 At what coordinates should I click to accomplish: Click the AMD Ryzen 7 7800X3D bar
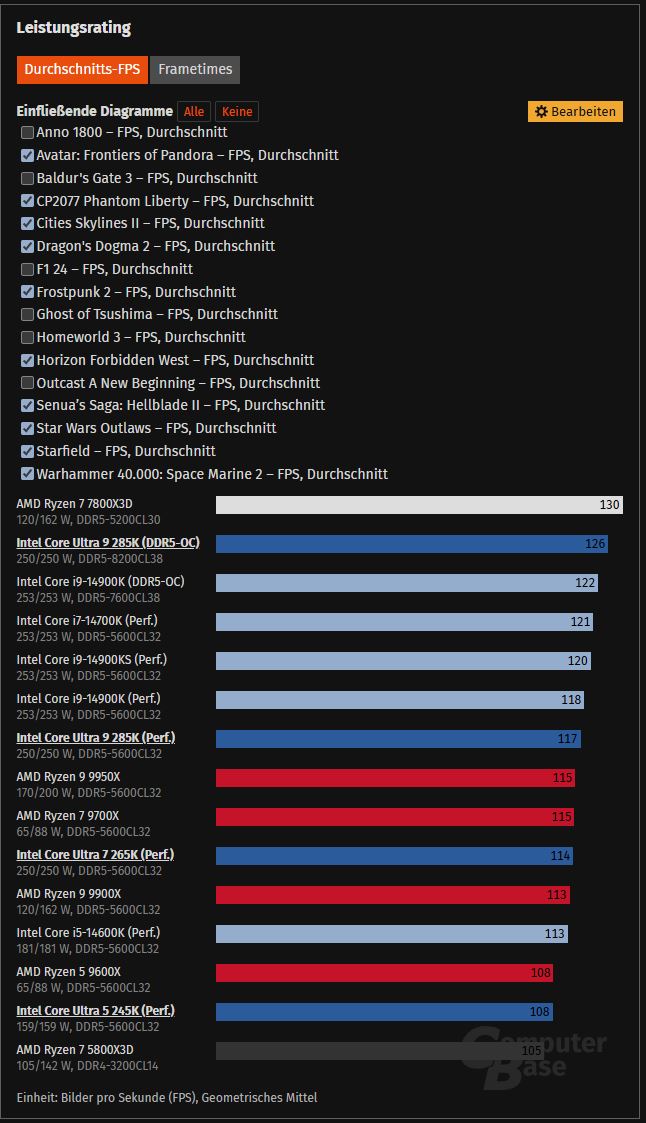419,505
